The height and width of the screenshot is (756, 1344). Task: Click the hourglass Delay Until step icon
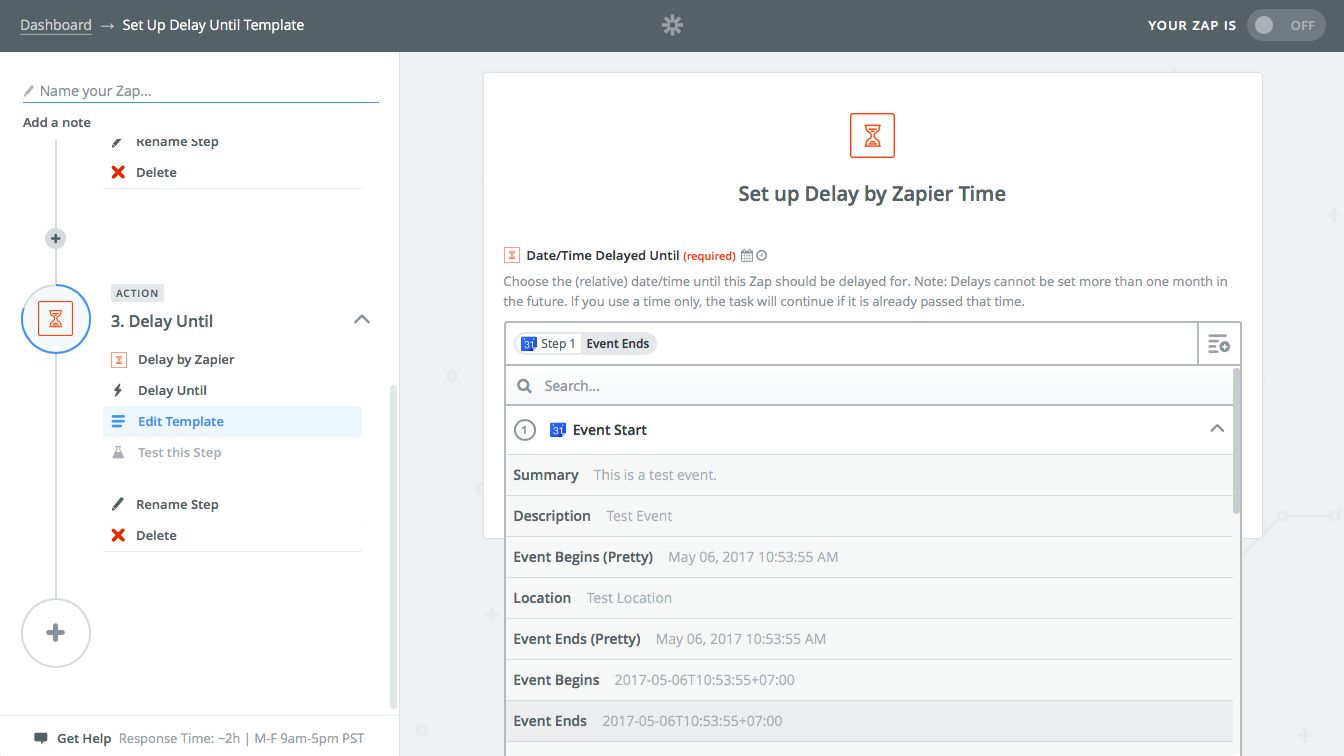tap(56, 319)
